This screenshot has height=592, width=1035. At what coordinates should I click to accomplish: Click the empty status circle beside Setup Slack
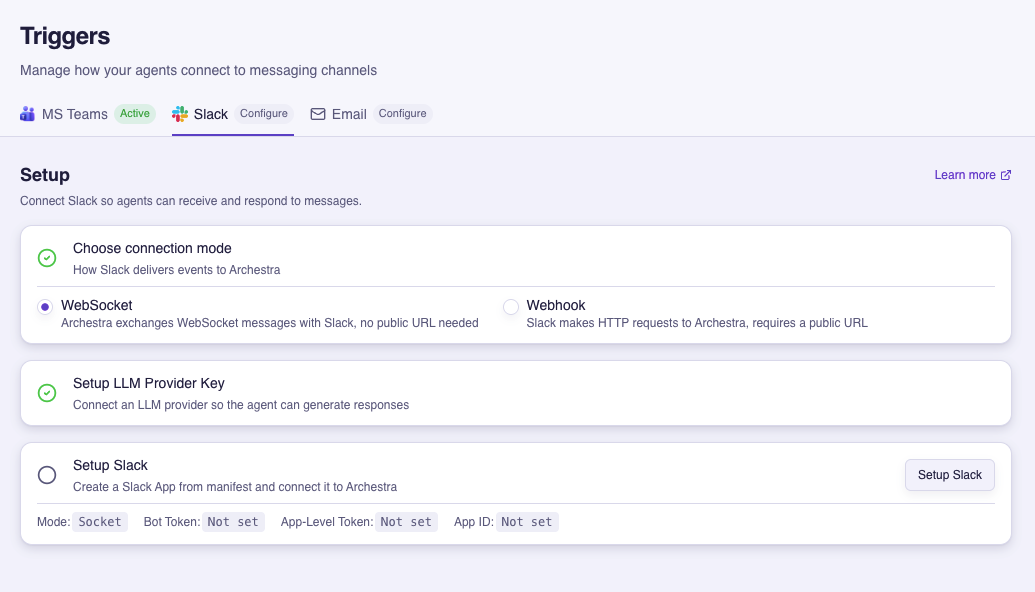[x=47, y=475]
